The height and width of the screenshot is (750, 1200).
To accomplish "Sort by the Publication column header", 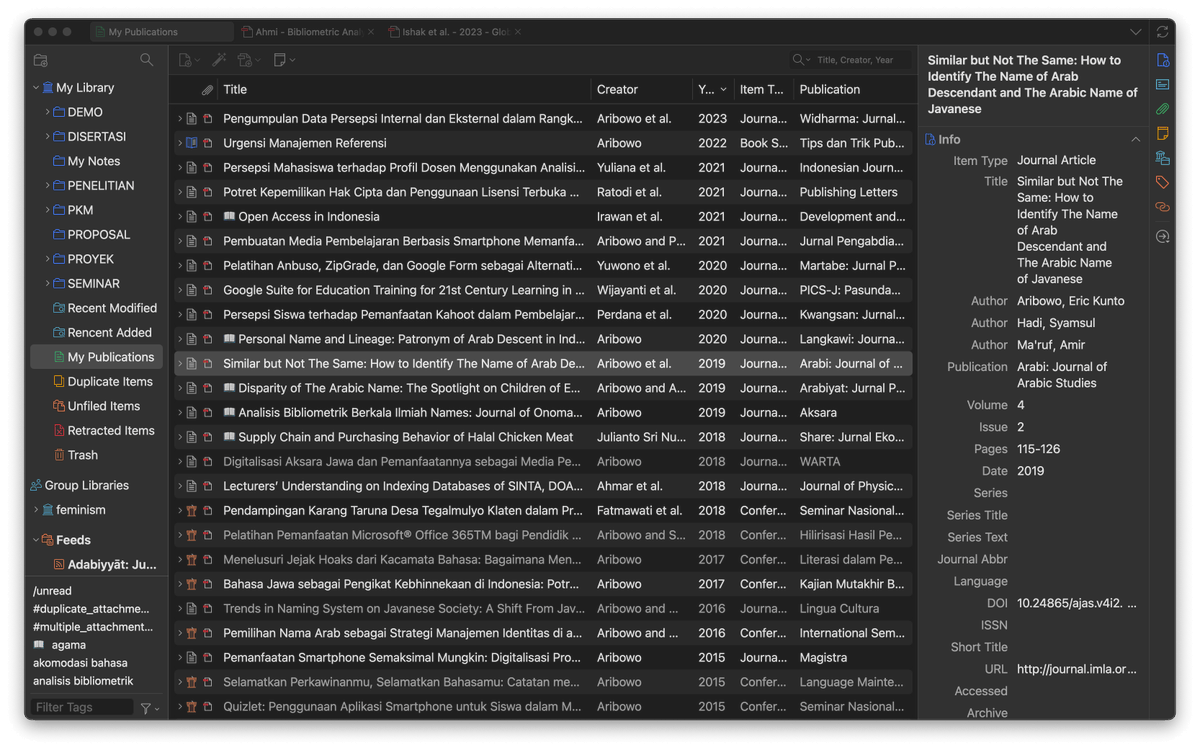I will 854,89.
